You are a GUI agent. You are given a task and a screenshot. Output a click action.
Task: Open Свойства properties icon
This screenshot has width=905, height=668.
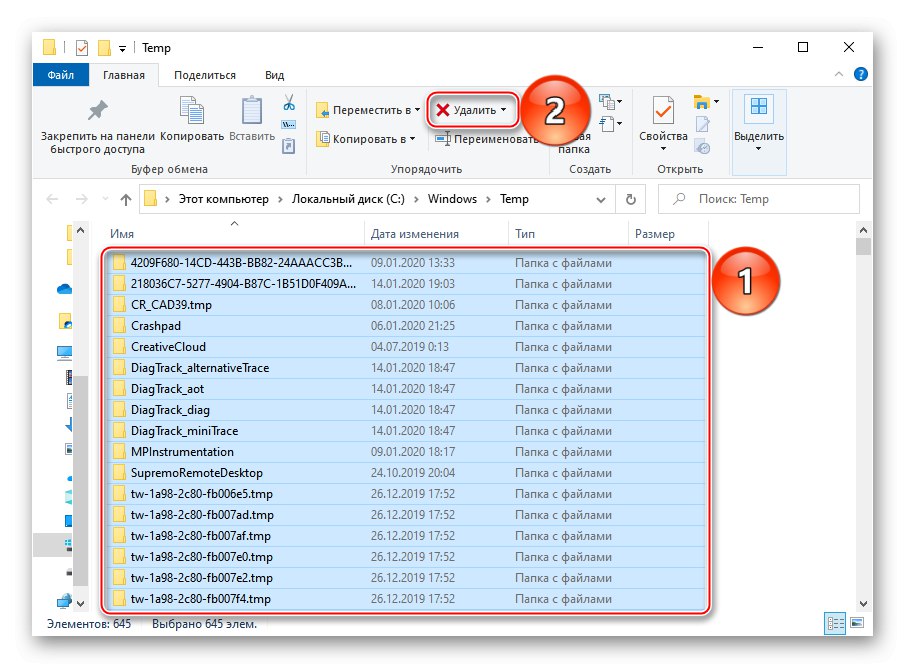pyautogui.click(x=663, y=110)
